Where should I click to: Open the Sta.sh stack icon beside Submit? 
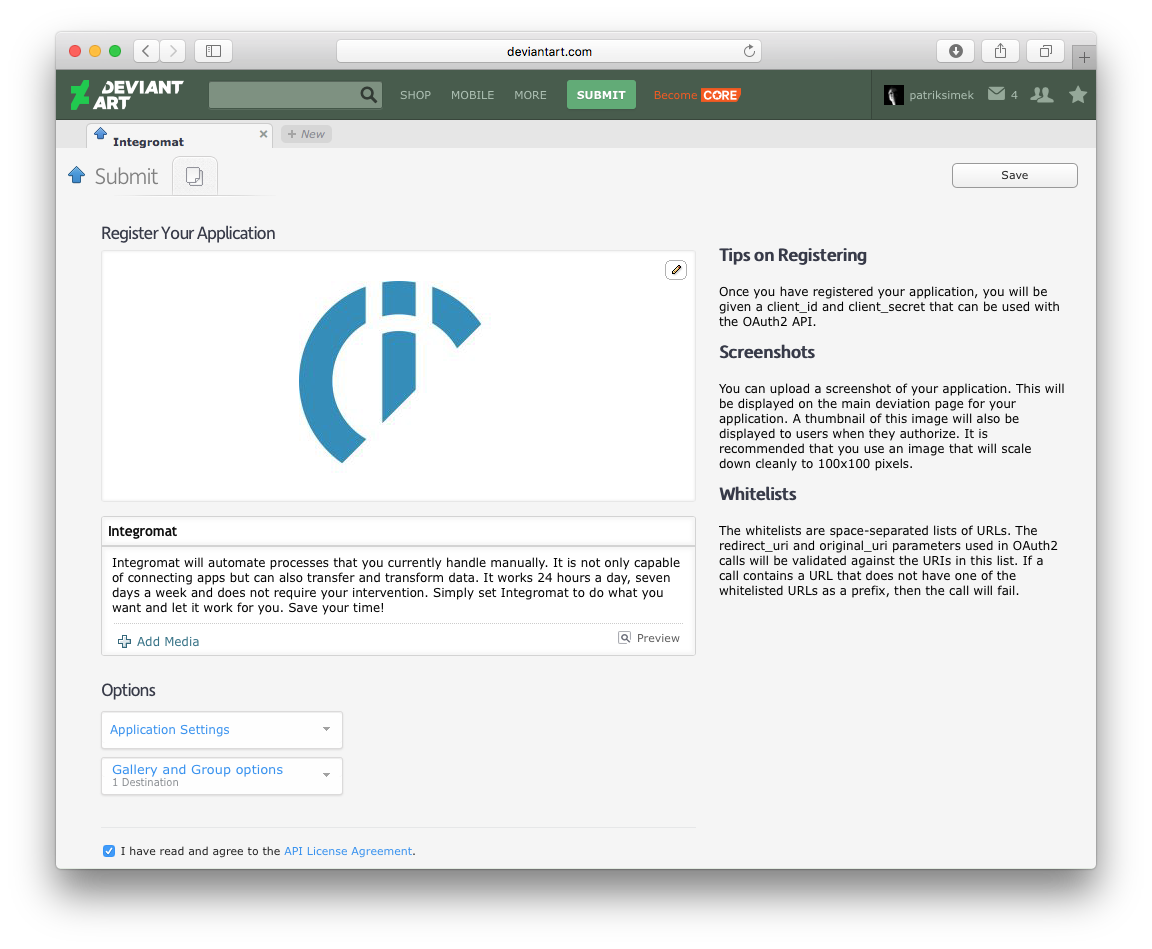coord(195,176)
